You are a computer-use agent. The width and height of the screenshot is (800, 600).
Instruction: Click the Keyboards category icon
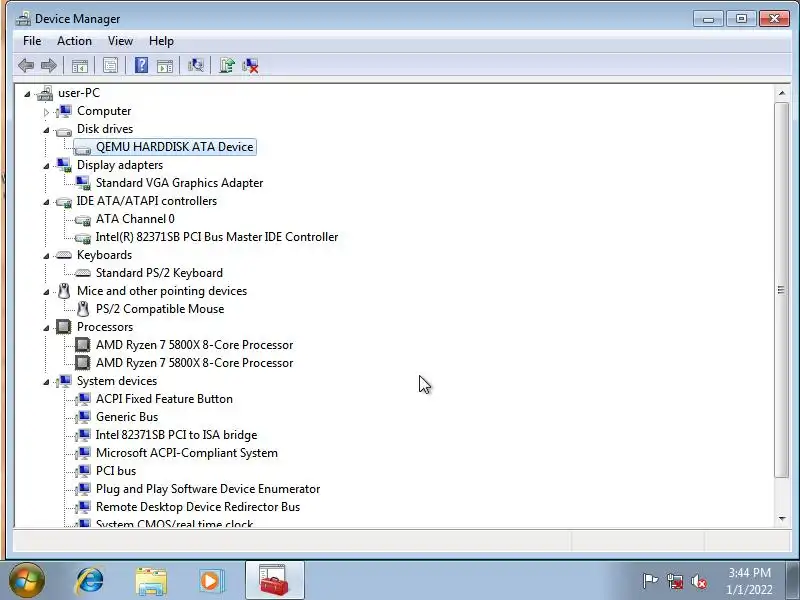coord(64,255)
